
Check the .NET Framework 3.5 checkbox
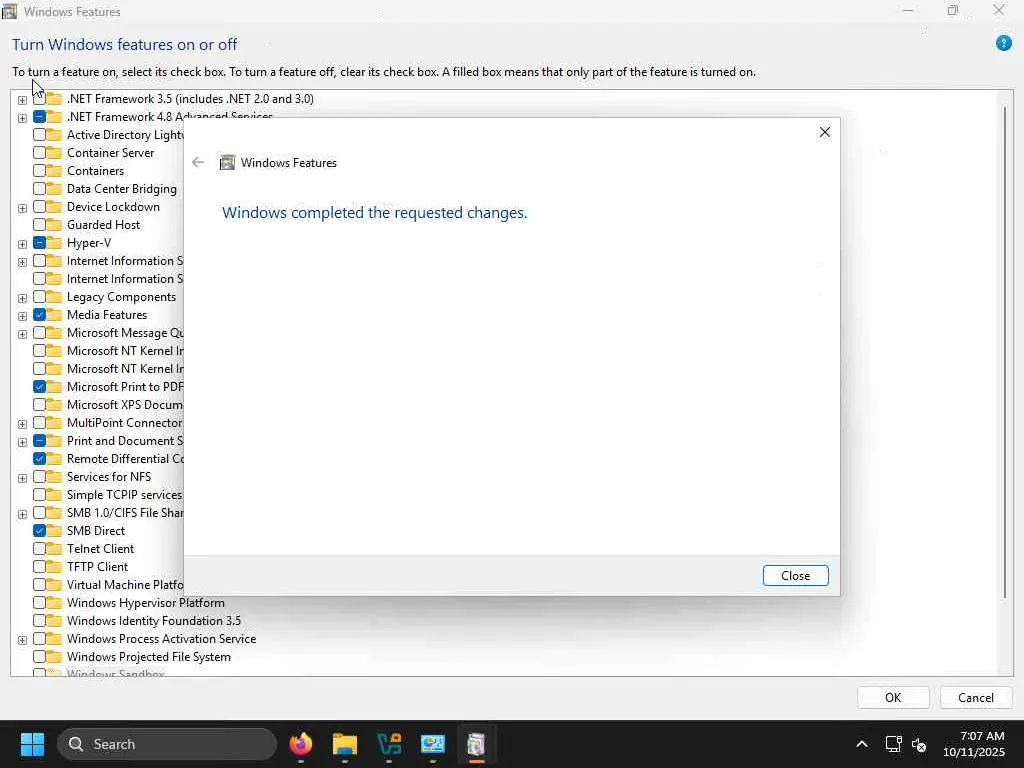pos(39,99)
